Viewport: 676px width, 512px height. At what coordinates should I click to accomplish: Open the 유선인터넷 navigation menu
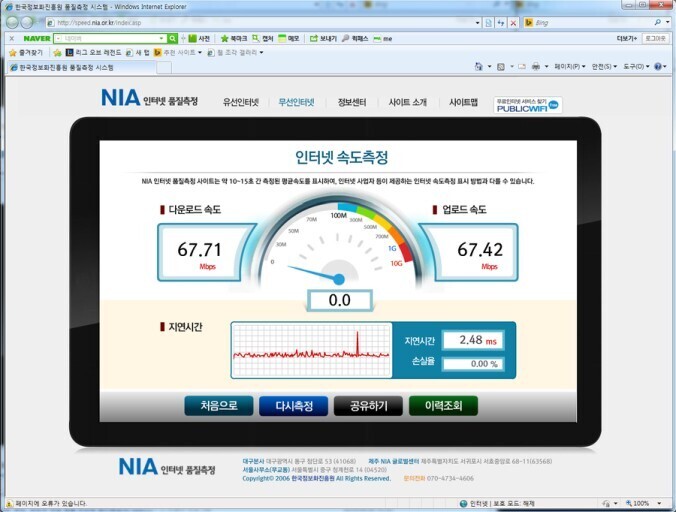coord(241,103)
